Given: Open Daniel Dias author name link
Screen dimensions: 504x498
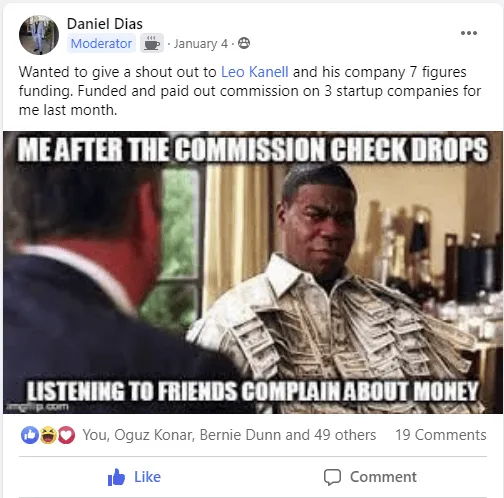Looking at the screenshot, I should [x=105, y=24].
